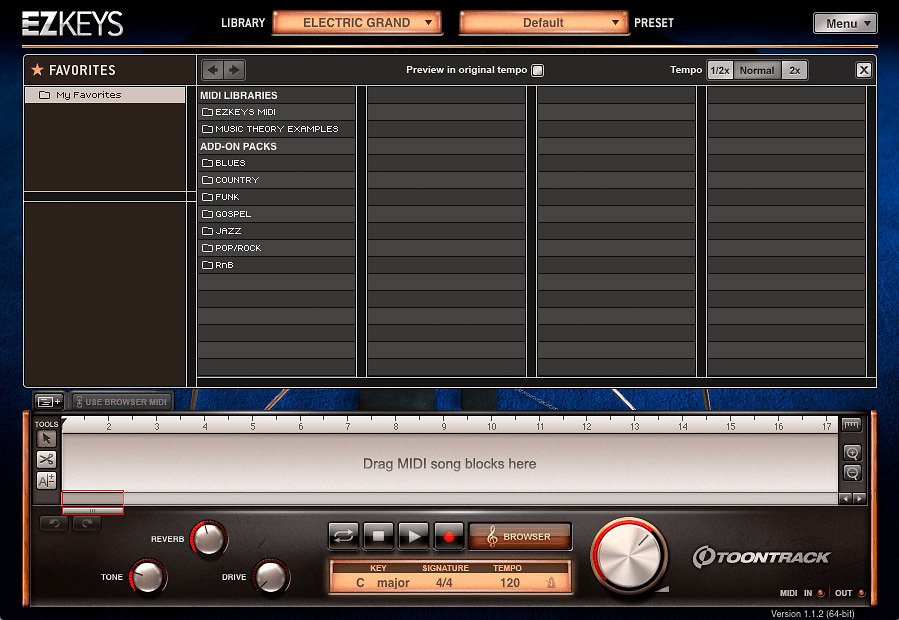899x620 pixels.
Task: Select the arrow pointer tool
Action: pyautogui.click(x=46, y=439)
